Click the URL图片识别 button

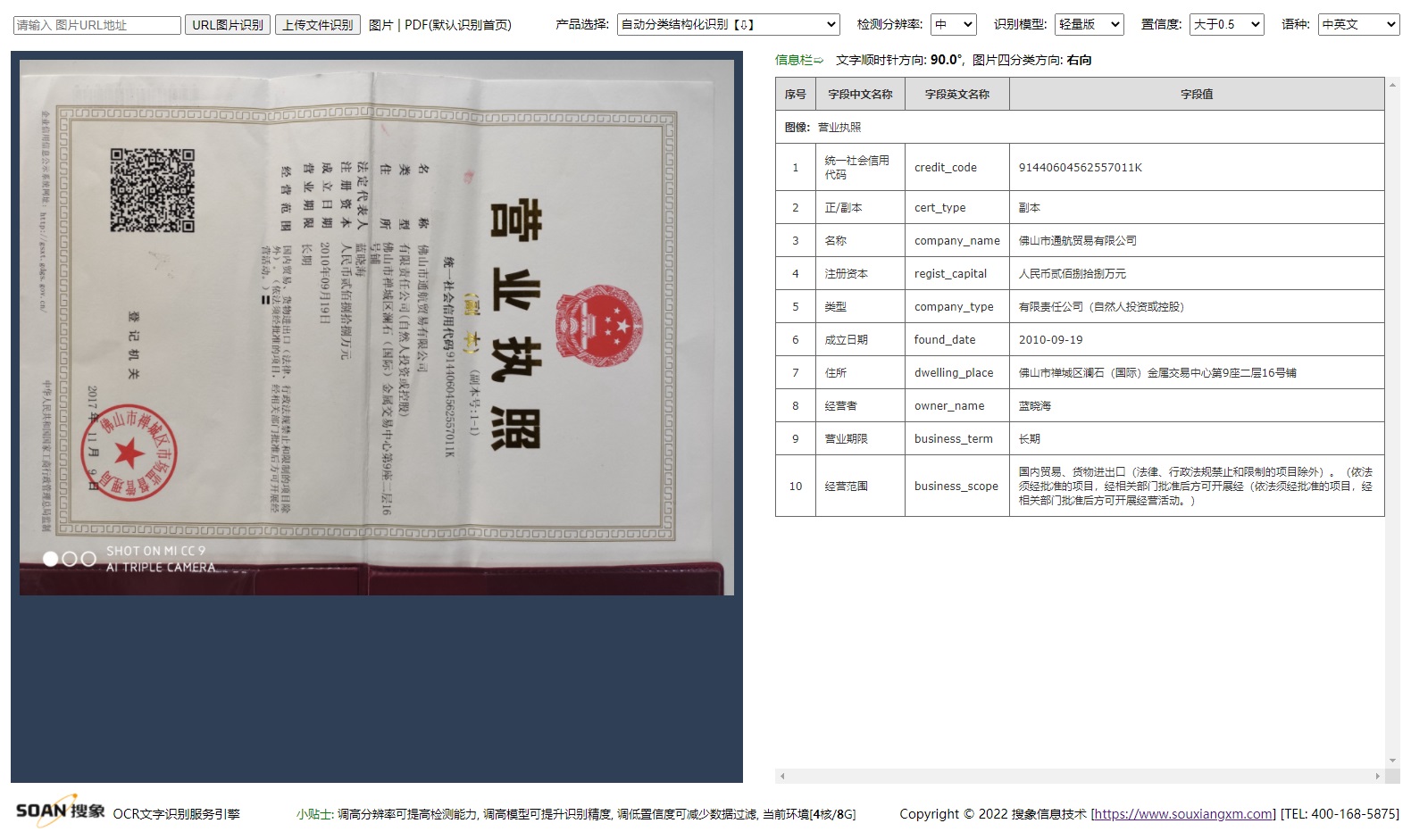click(228, 25)
